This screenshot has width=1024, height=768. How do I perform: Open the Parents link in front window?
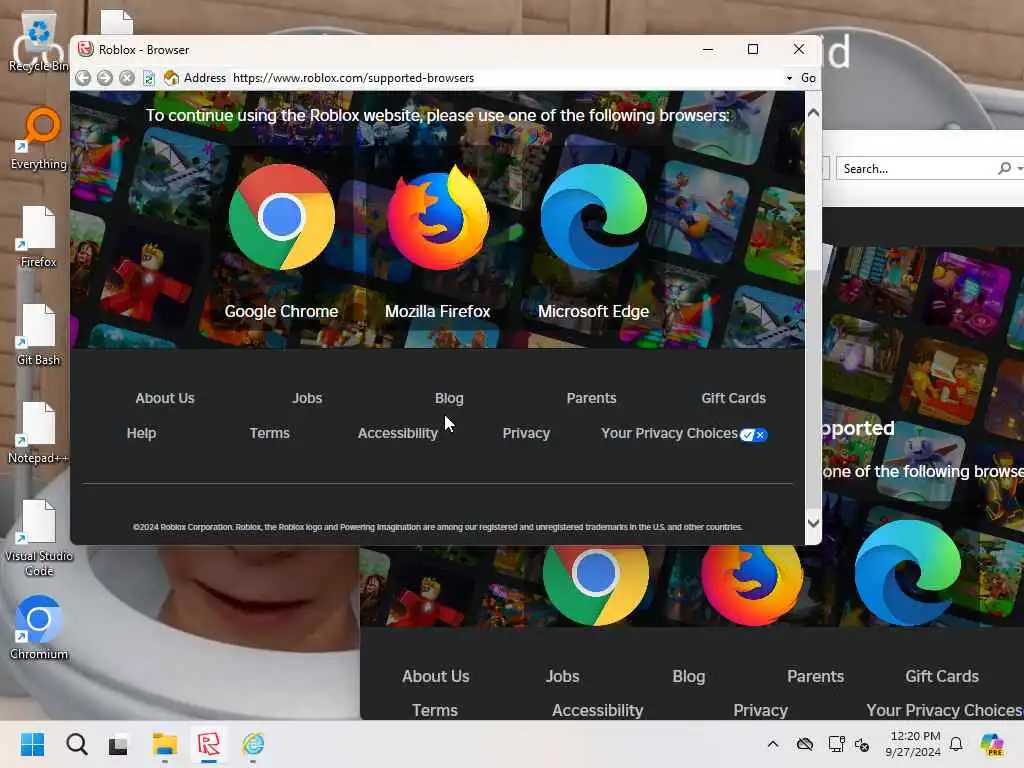click(x=592, y=398)
